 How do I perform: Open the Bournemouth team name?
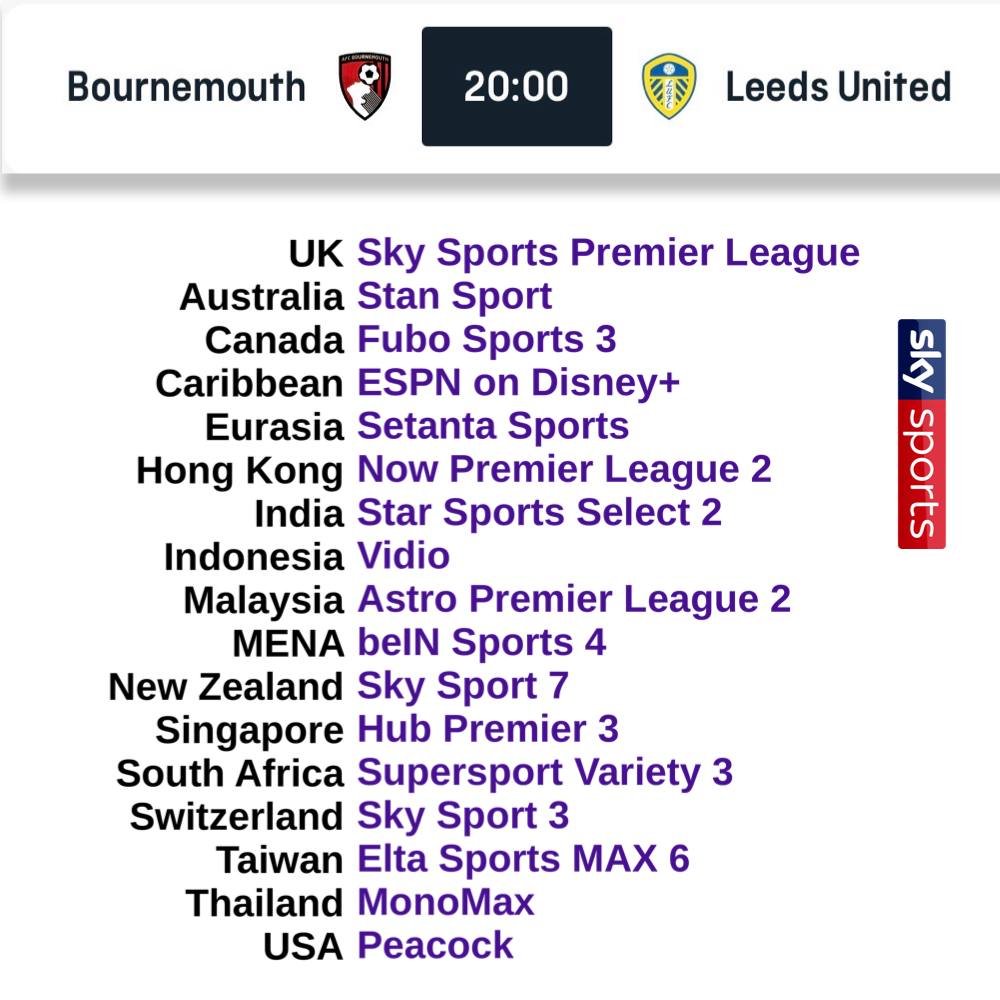coord(186,87)
